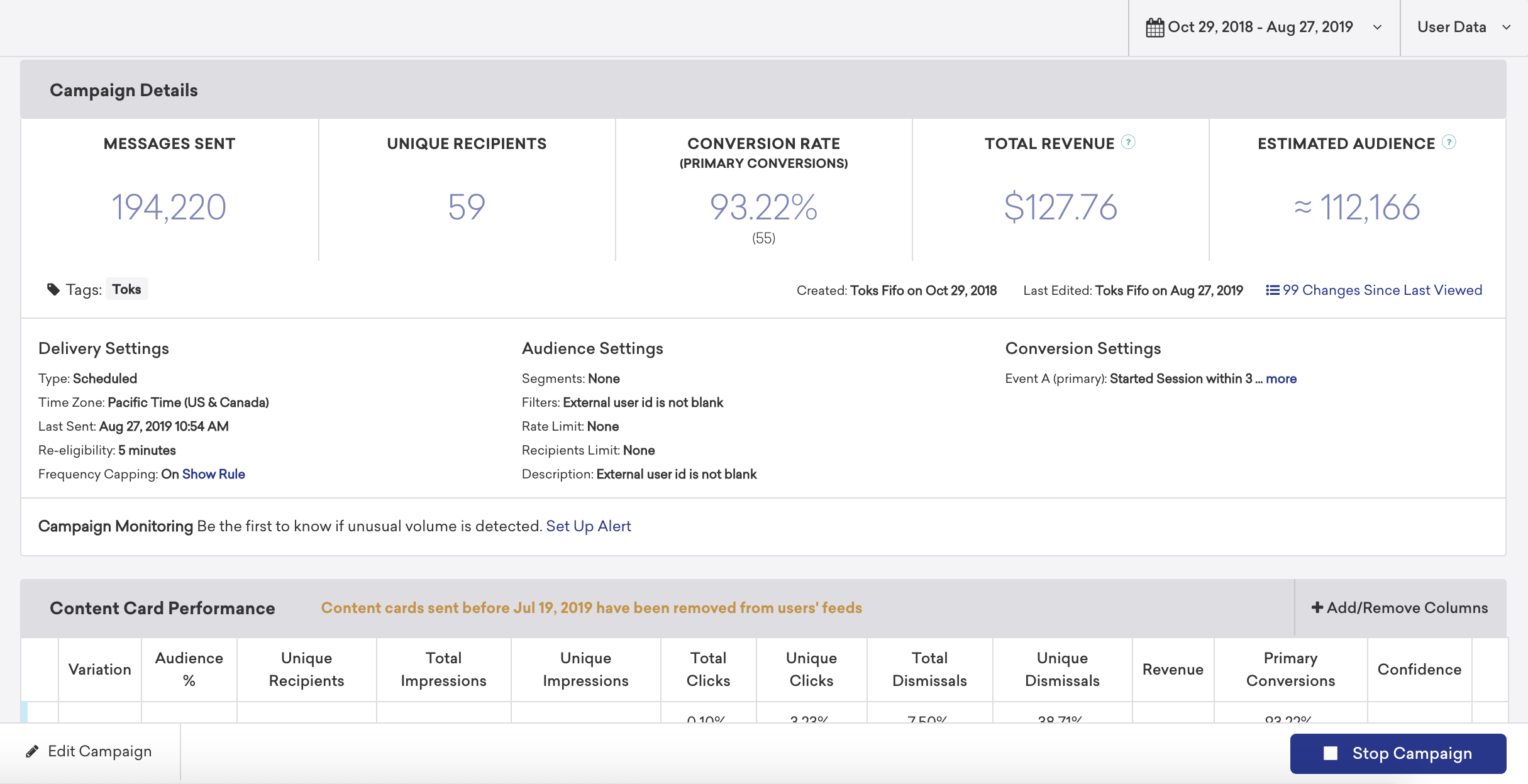The height and width of the screenshot is (784, 1528).
Task: Click the Edit Campaign button
Action: [89, 751]
